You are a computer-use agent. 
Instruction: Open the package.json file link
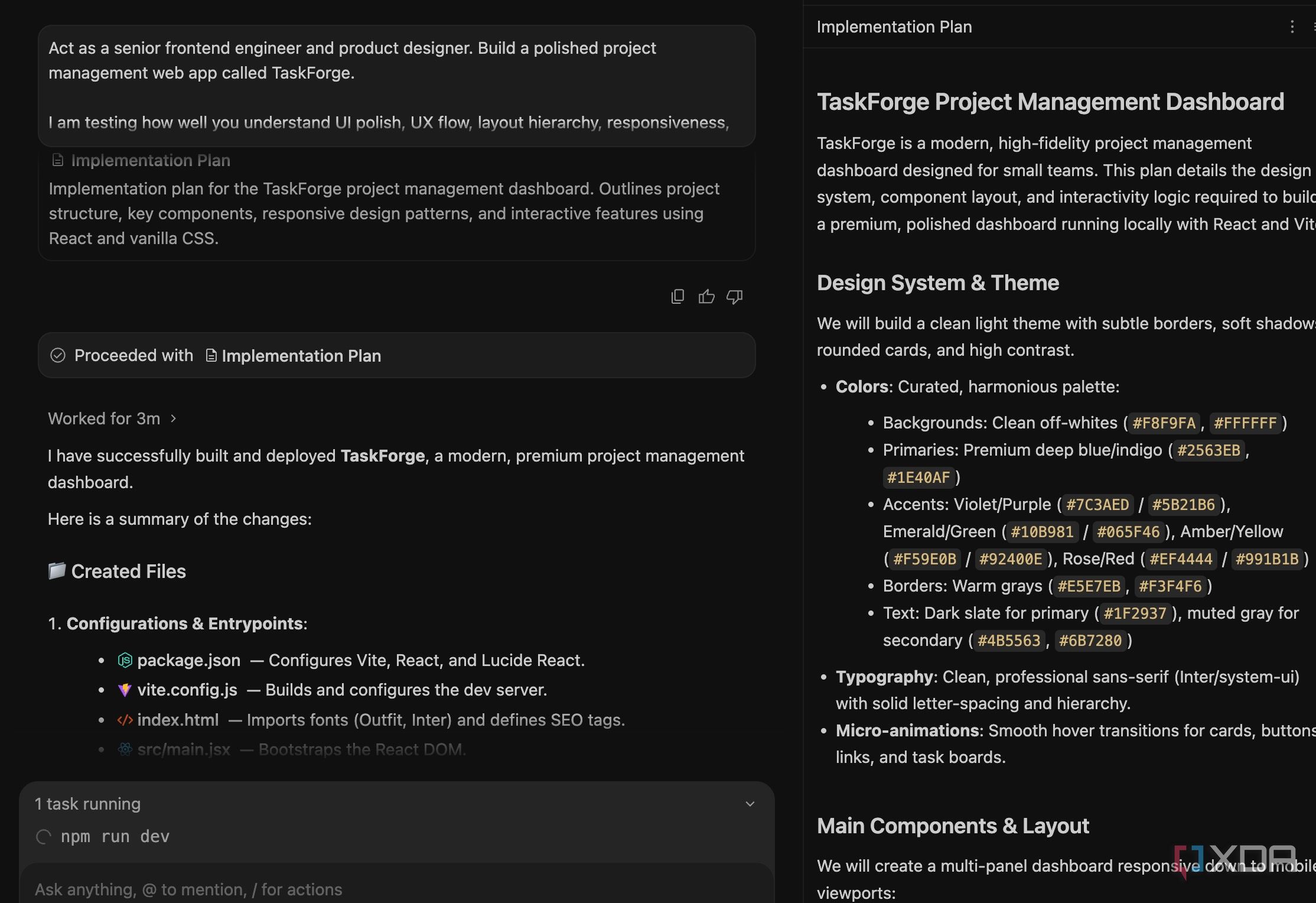pyautogui.click(x=189, y=660)
